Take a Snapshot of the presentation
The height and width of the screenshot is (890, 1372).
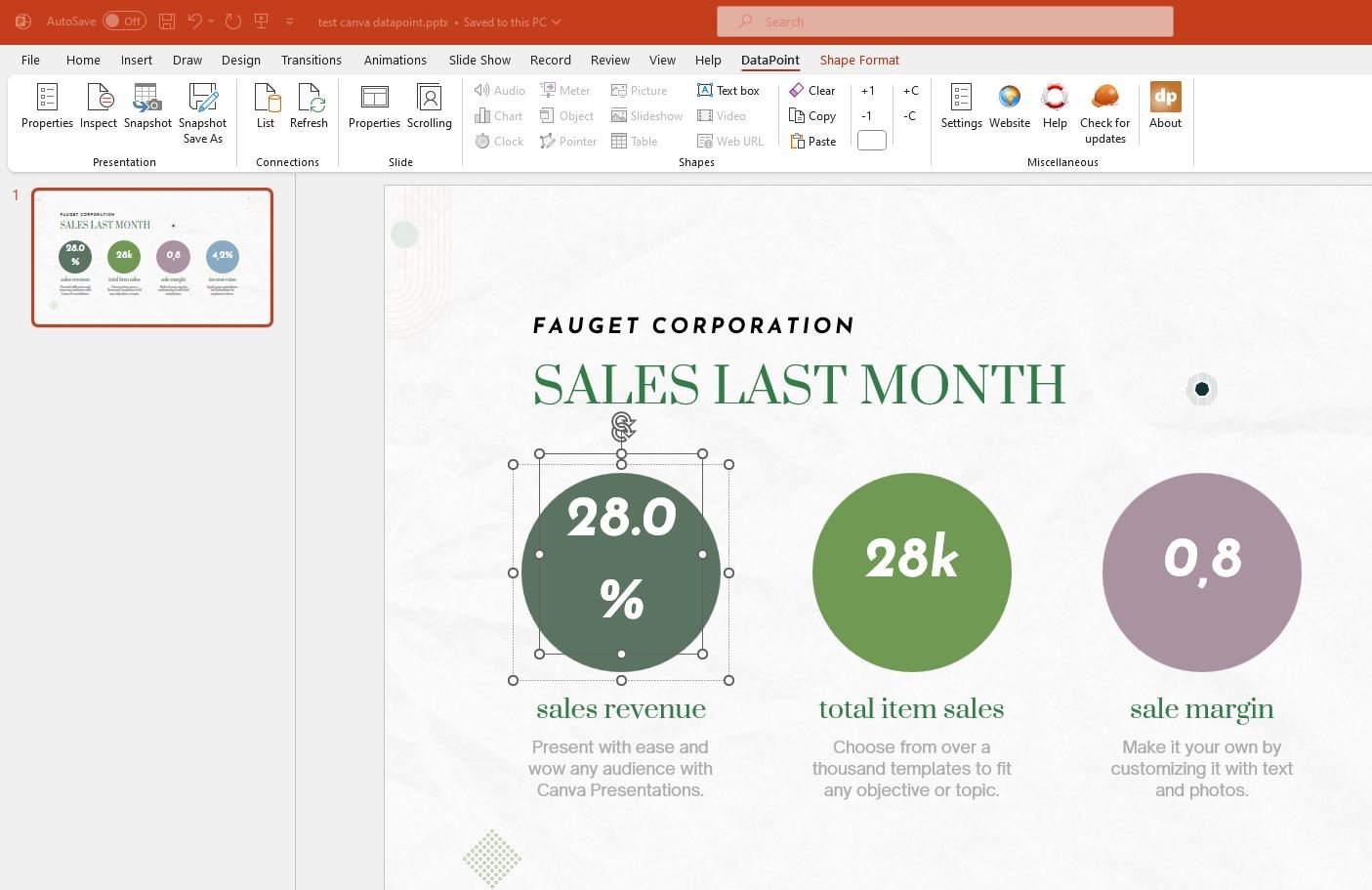tap(147, 106)
